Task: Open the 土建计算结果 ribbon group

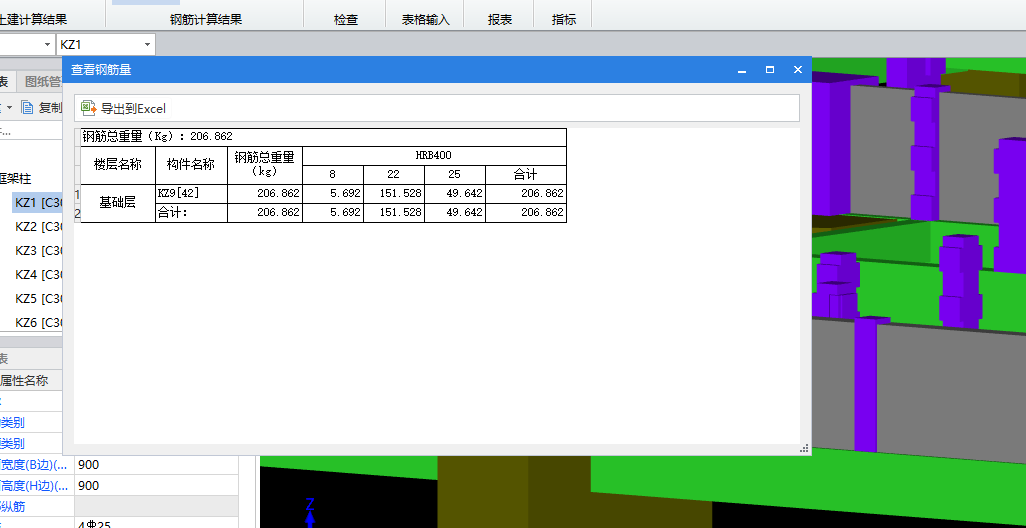Action: pyautogui.click(x=33, y=20)
